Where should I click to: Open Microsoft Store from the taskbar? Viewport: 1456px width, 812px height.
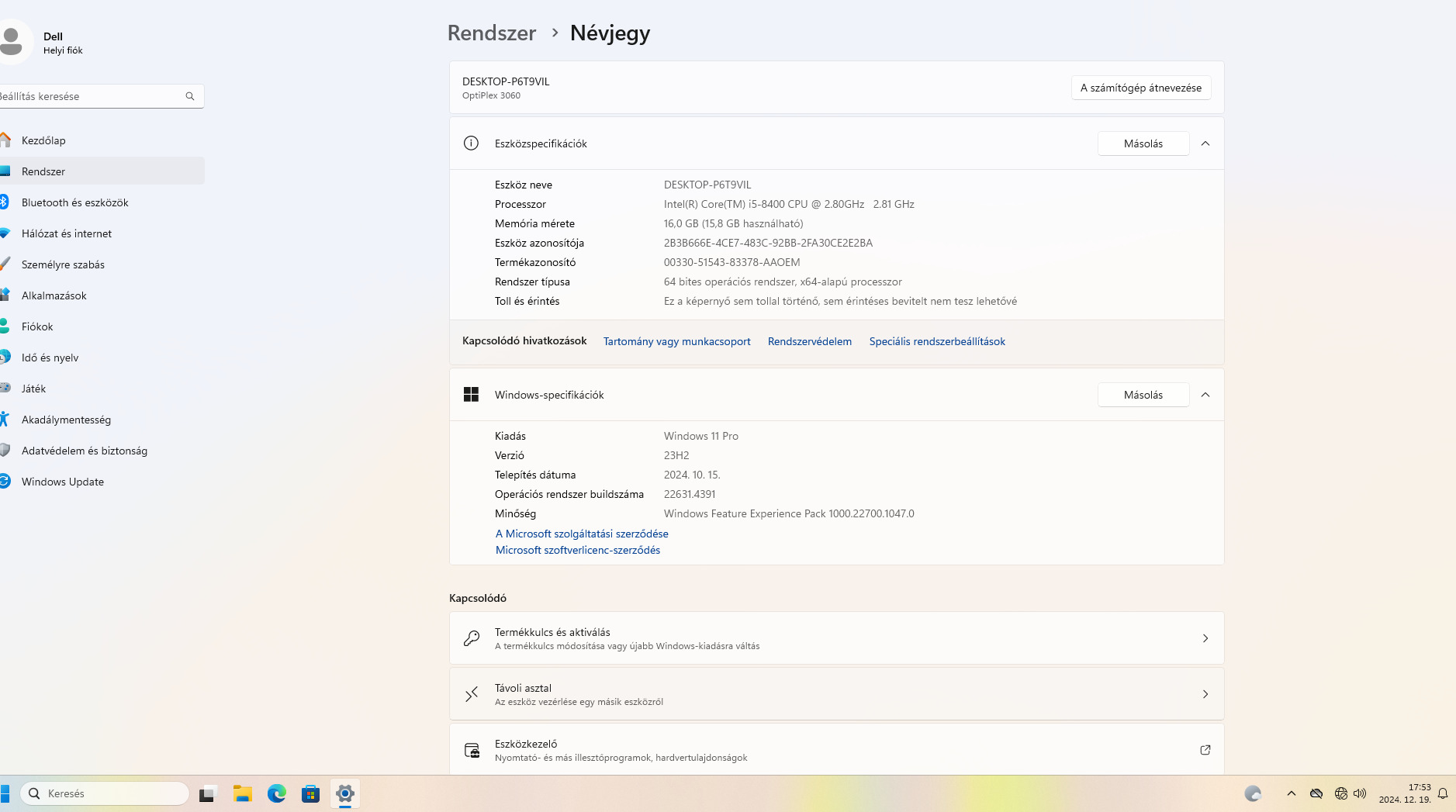tap(310, 793)
